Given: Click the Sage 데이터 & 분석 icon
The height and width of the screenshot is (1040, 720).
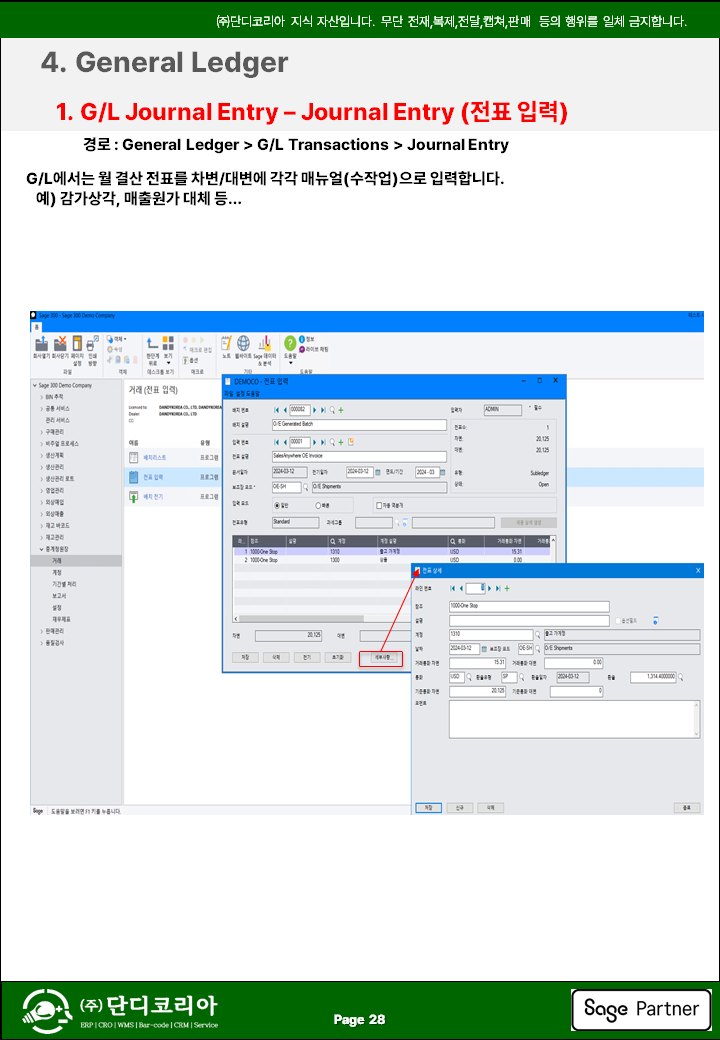Looking at the screenshot, I should 265,343.
